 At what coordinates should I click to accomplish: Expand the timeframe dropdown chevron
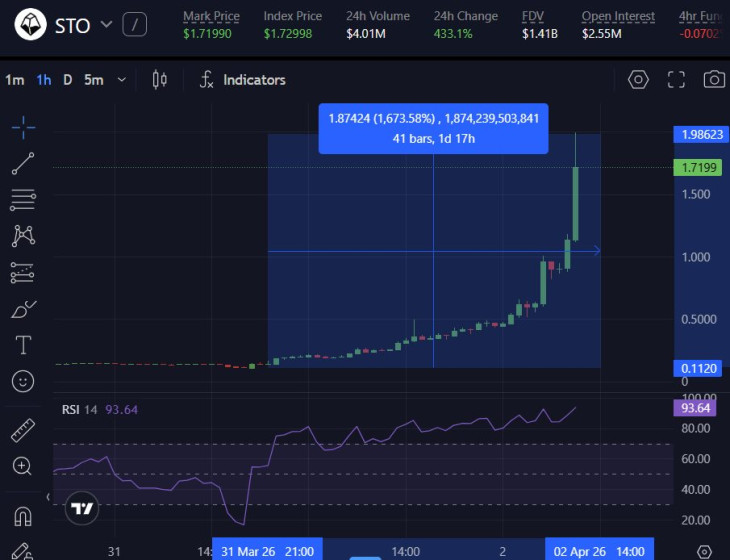[122, 80]
